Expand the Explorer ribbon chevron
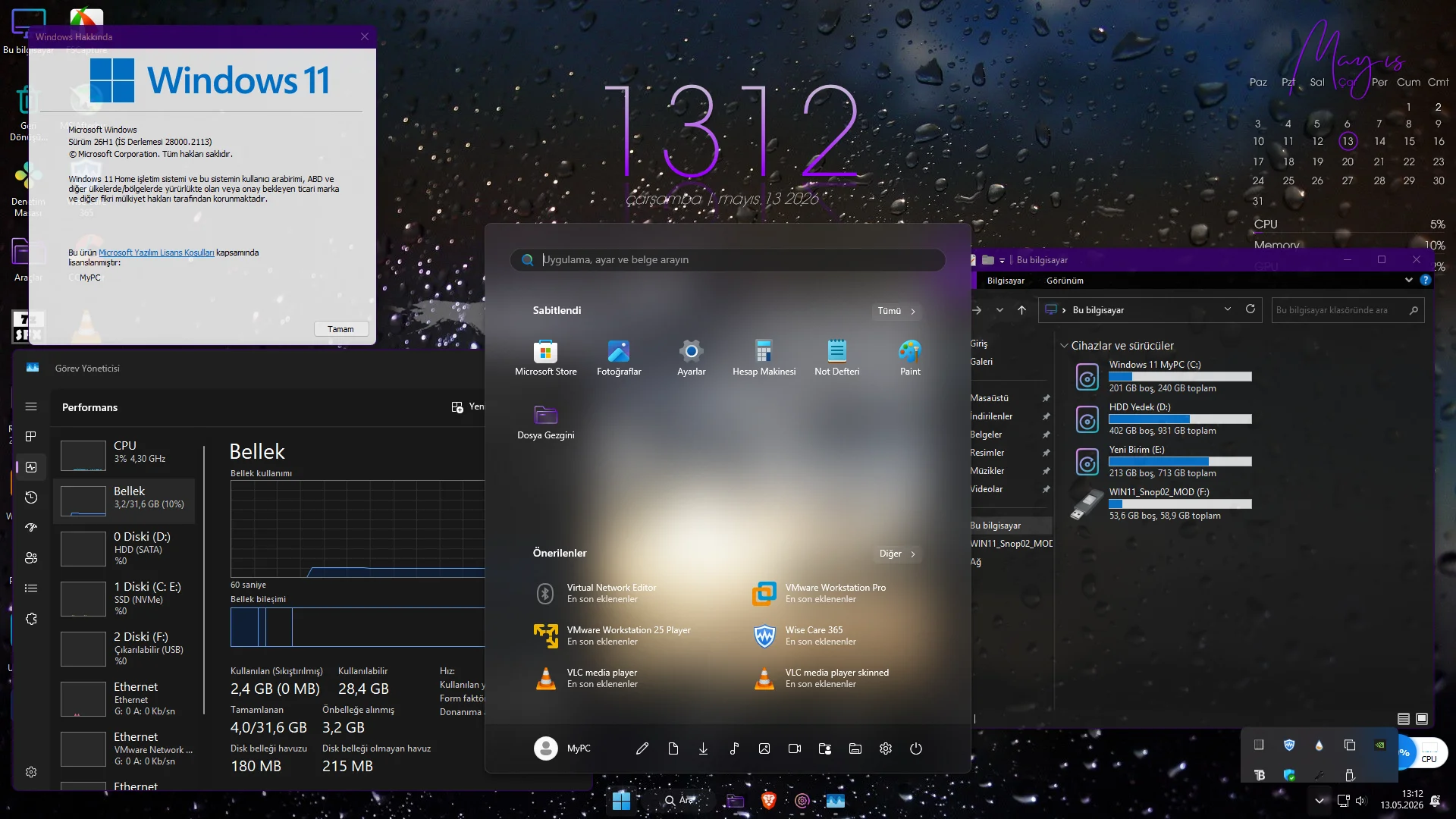The height and width of the screenshot is (819, 1456). click(x=1409, y=281)
